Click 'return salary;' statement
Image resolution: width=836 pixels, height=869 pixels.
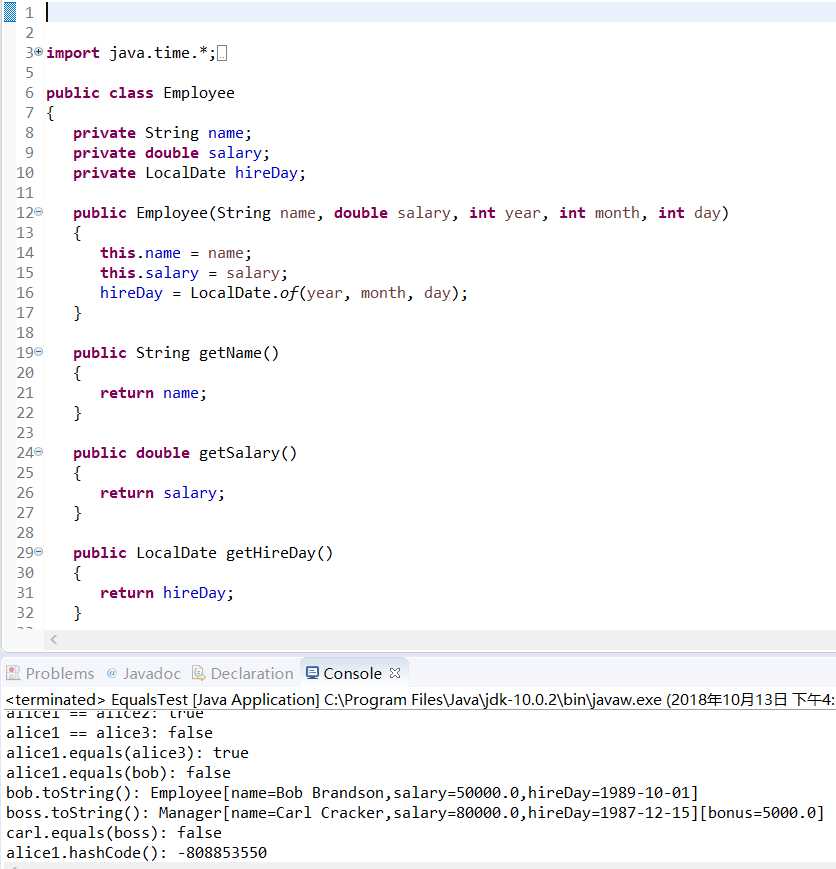click(x=162, y=493)
